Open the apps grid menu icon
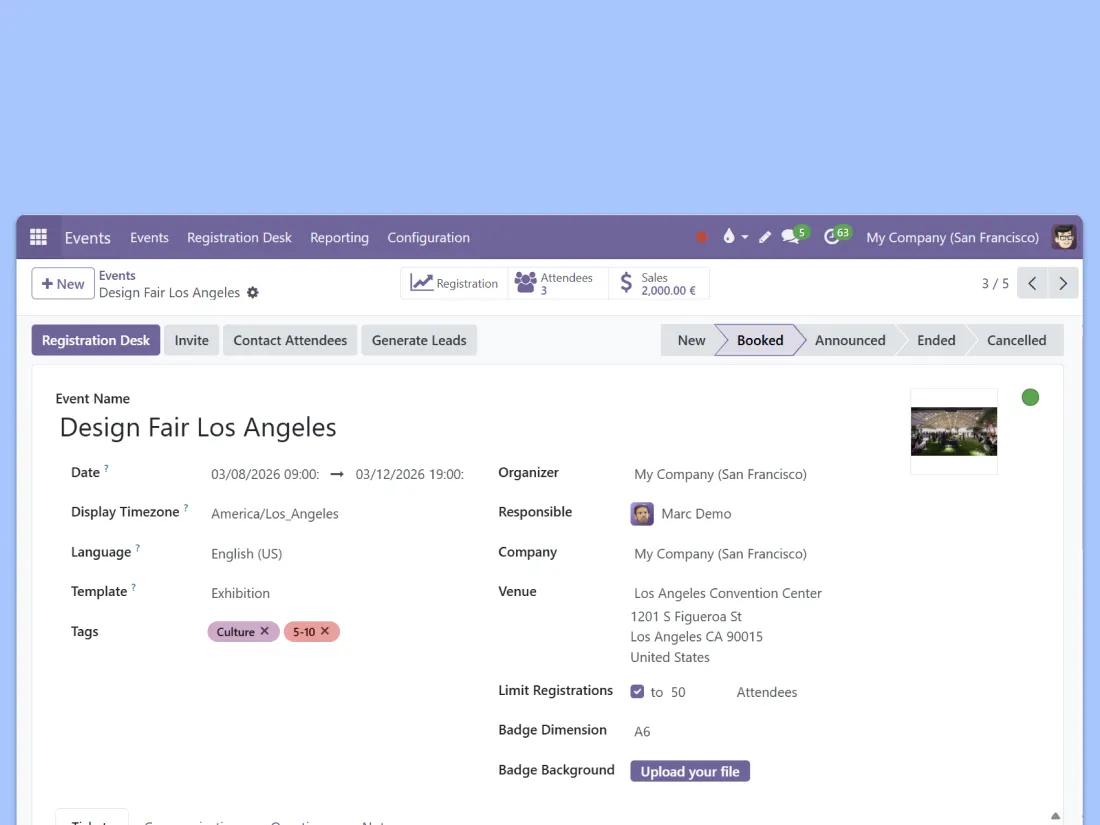The width and height of the screenshot is (1100, 825). (x=38, y=237)
